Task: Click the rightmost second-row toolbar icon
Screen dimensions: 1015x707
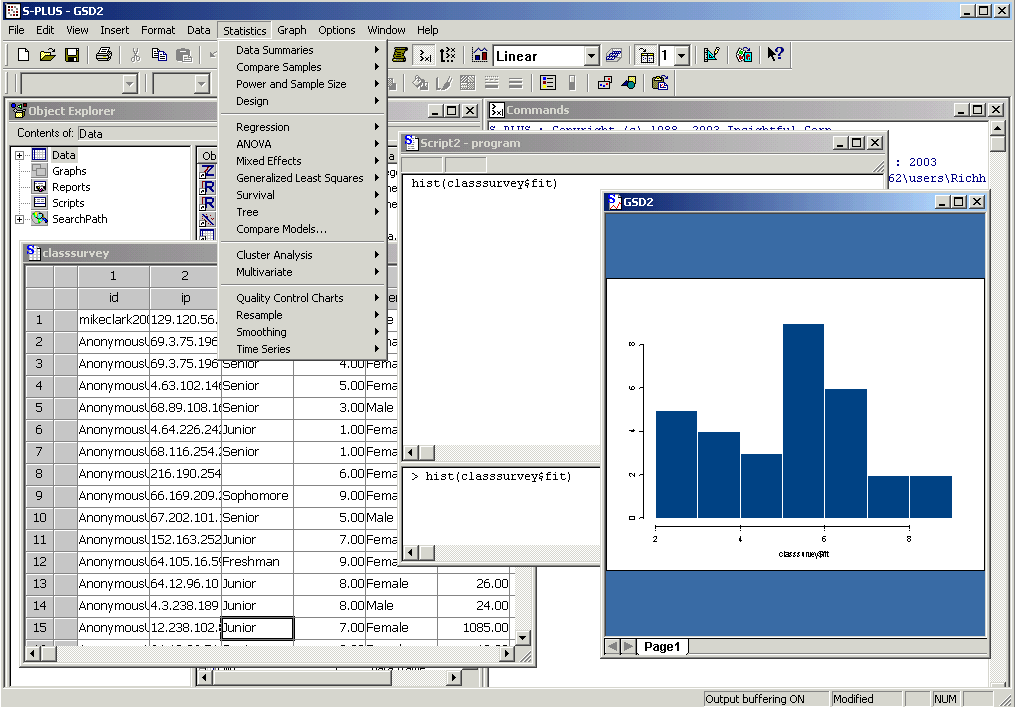Action: coord(660,83)
